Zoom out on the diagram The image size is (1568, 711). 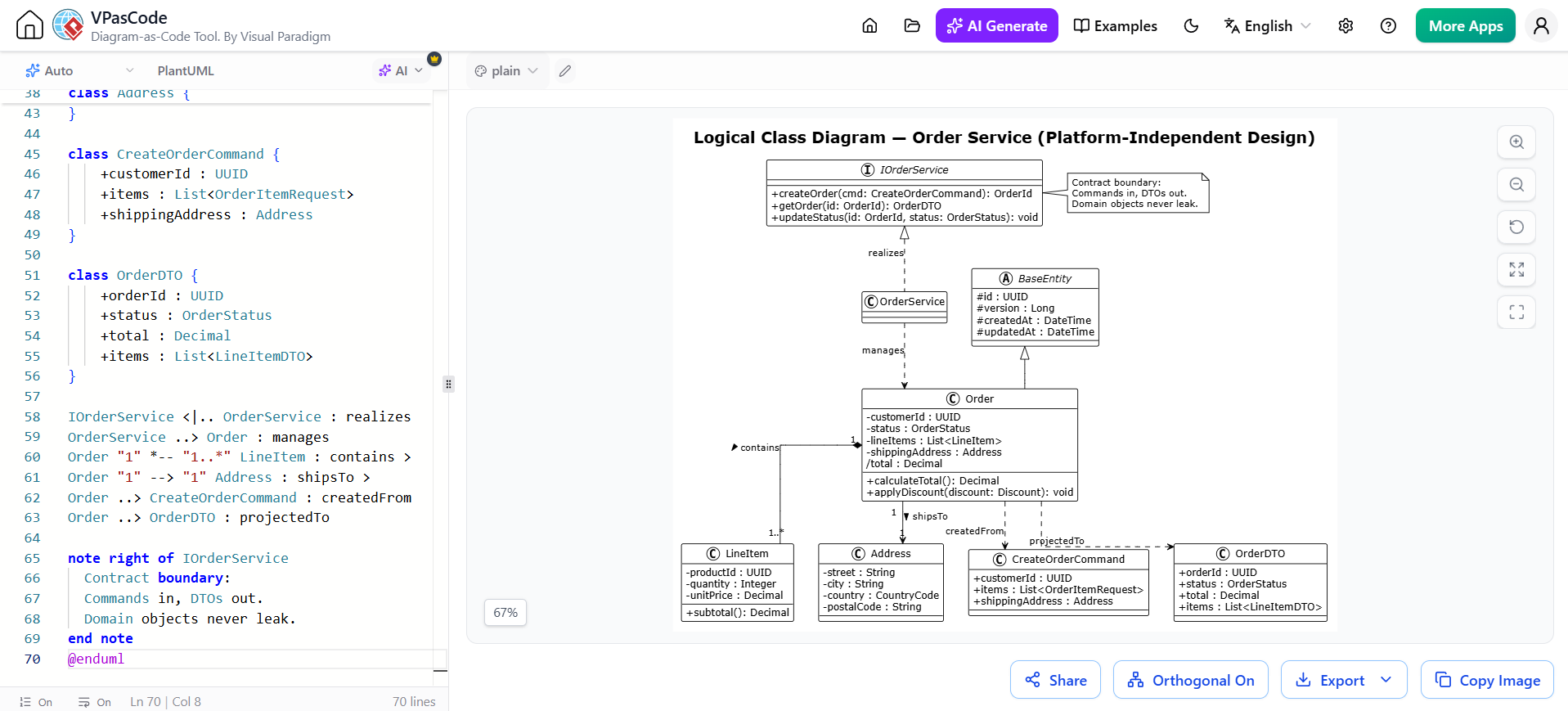(x=1516, y=184)
